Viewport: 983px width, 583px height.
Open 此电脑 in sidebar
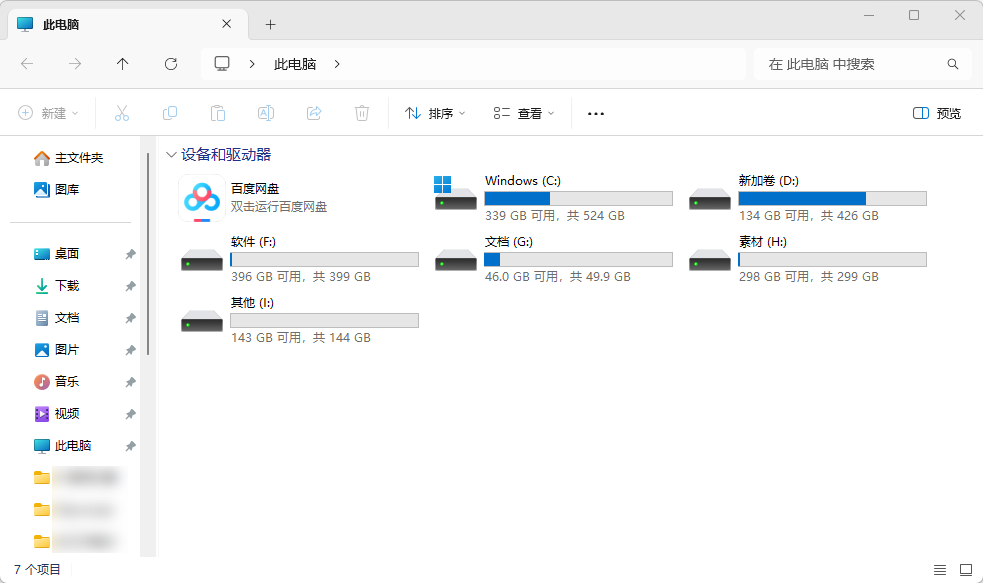coord(63,446)
